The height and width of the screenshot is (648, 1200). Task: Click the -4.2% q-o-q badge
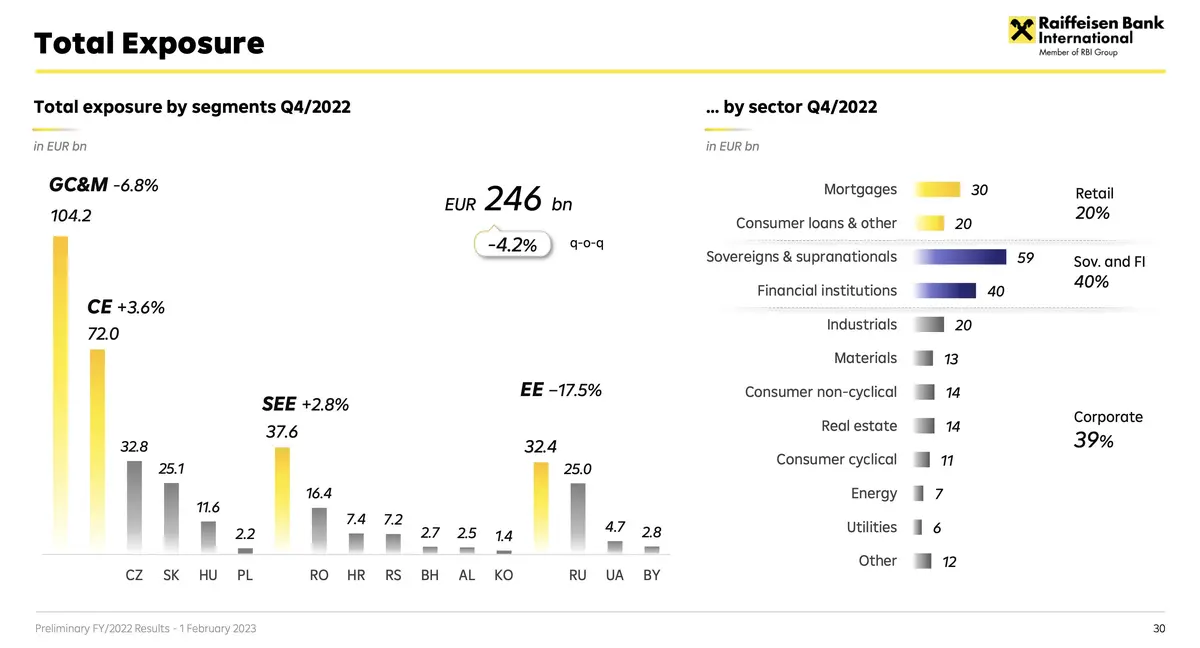[x=514, y=244]
